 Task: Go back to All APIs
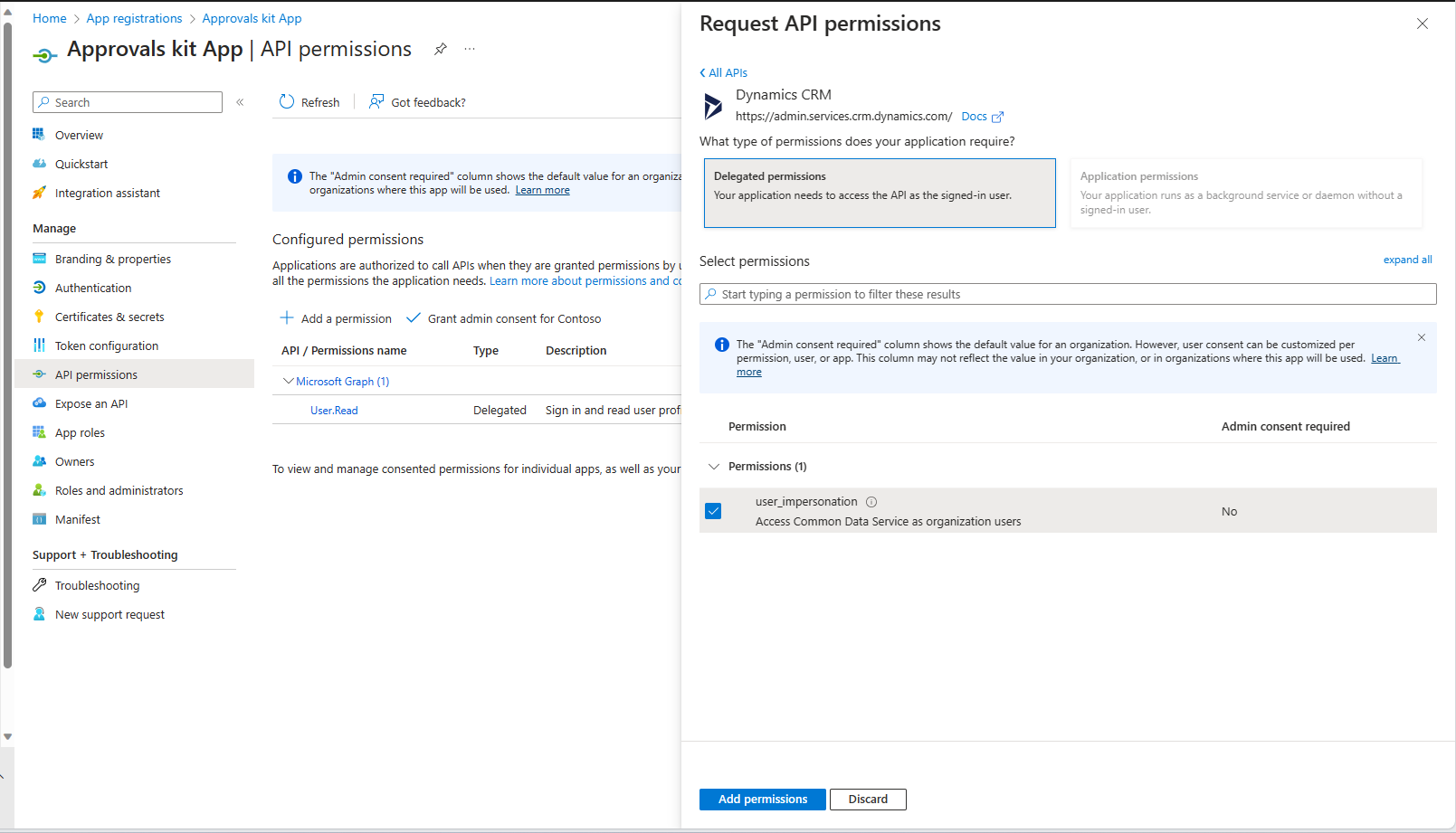coord(723,72)
